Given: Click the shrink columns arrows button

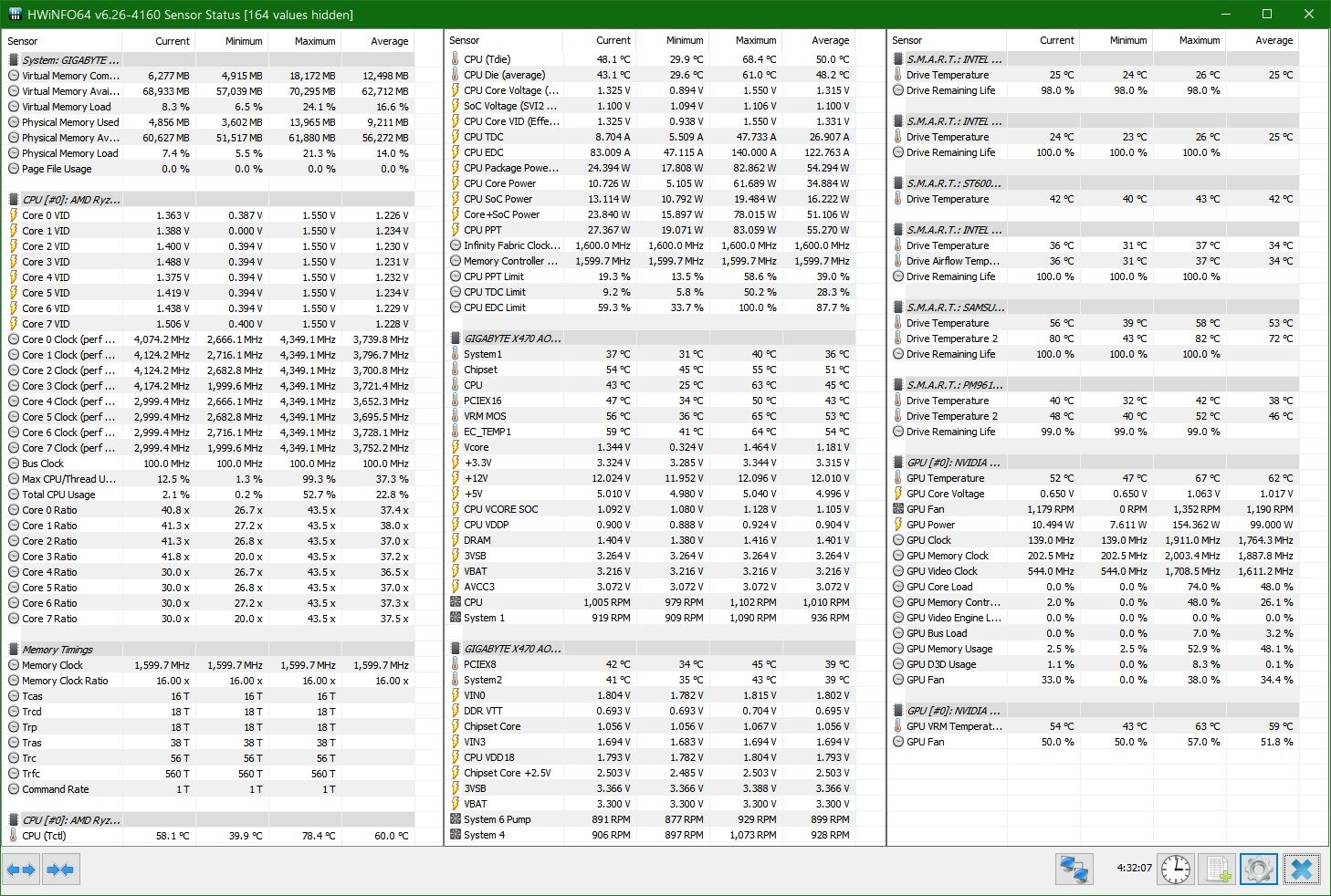Looking at the screenshot, I should (60, 870).
